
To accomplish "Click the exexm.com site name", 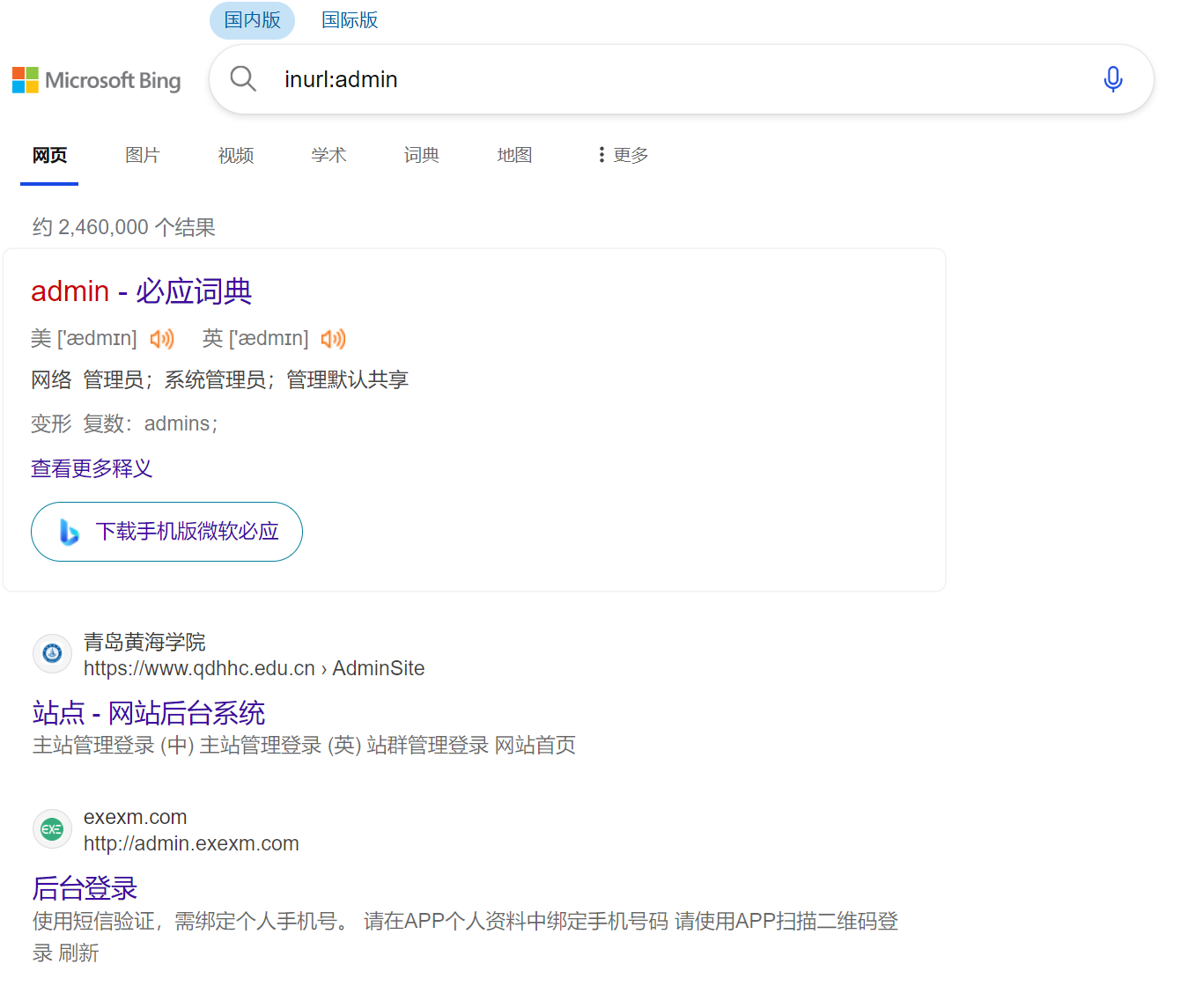I will (x=136, y=817).
